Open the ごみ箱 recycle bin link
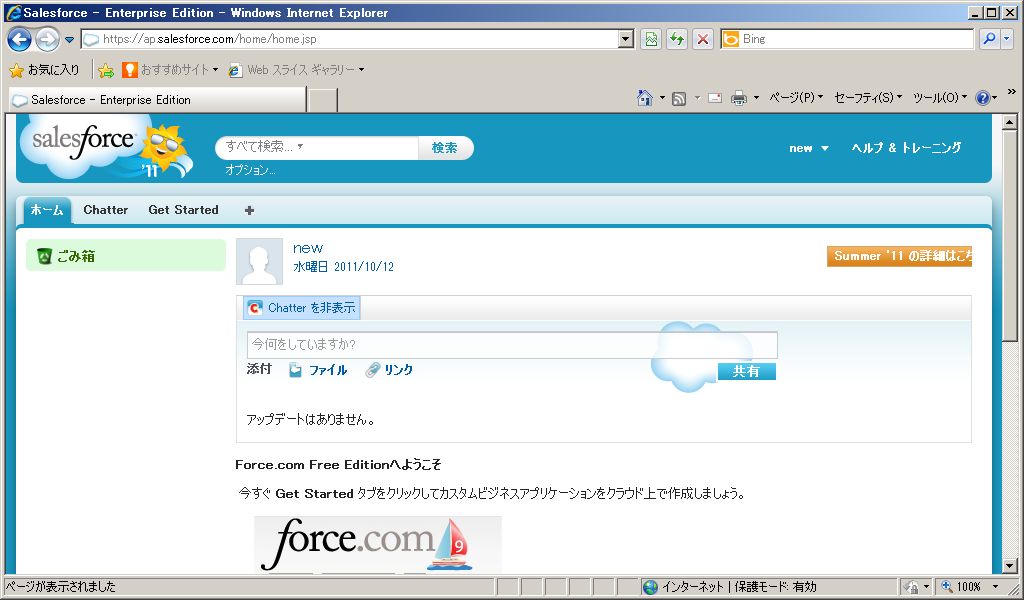The height and width of the screenshot is (600, 1024). point(75,257)
